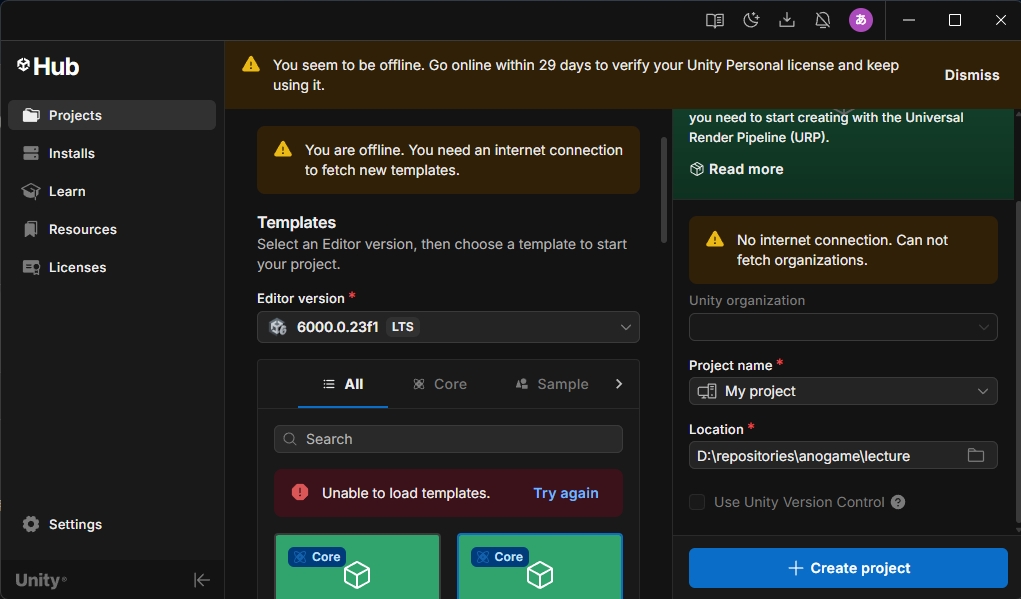Collapse the sidebar using the arrow icon
Image resolution: width=1021 pixels, height=599 pixels.
201,580
